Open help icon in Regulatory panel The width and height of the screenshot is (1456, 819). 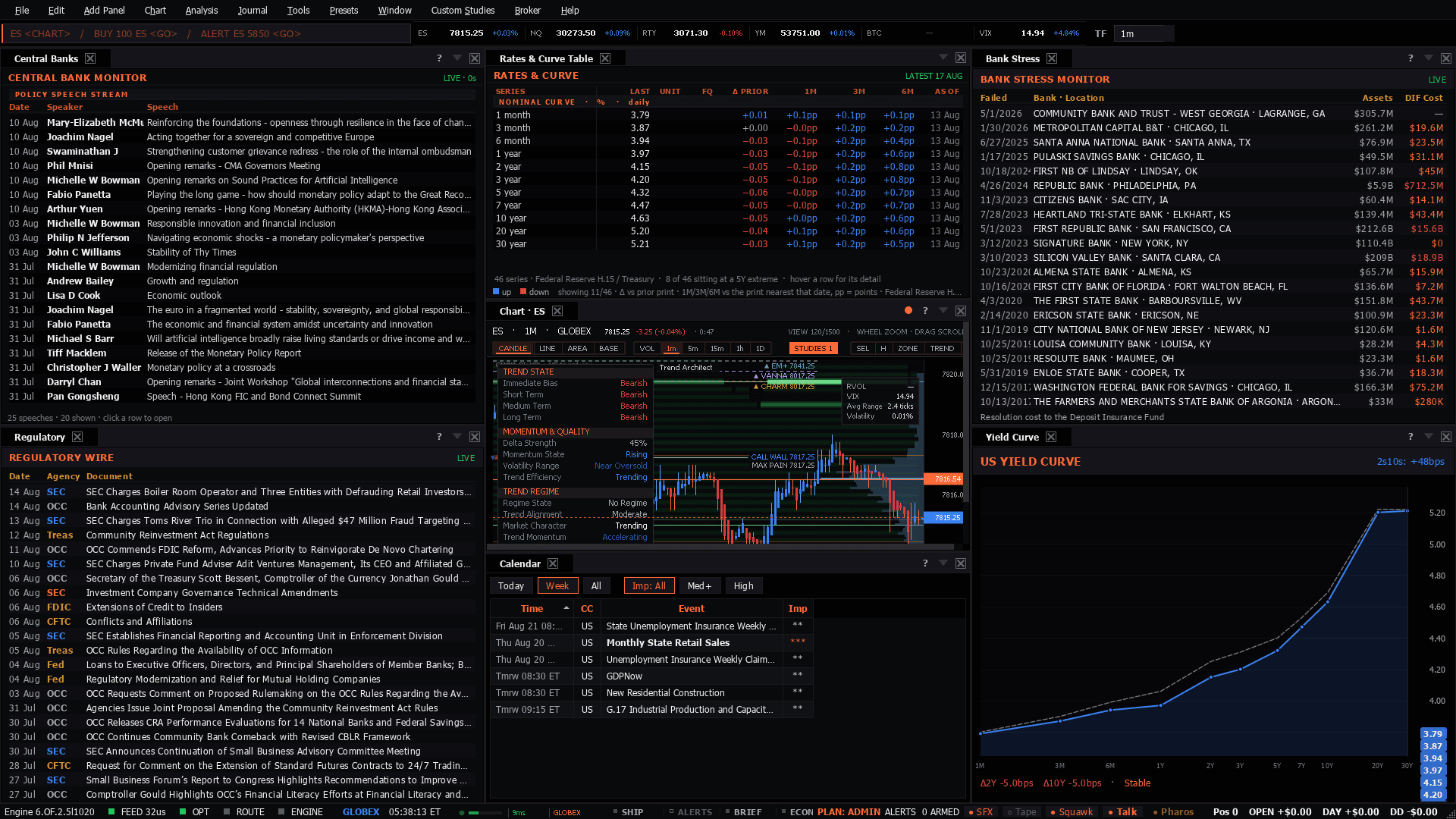pos(439,437)
